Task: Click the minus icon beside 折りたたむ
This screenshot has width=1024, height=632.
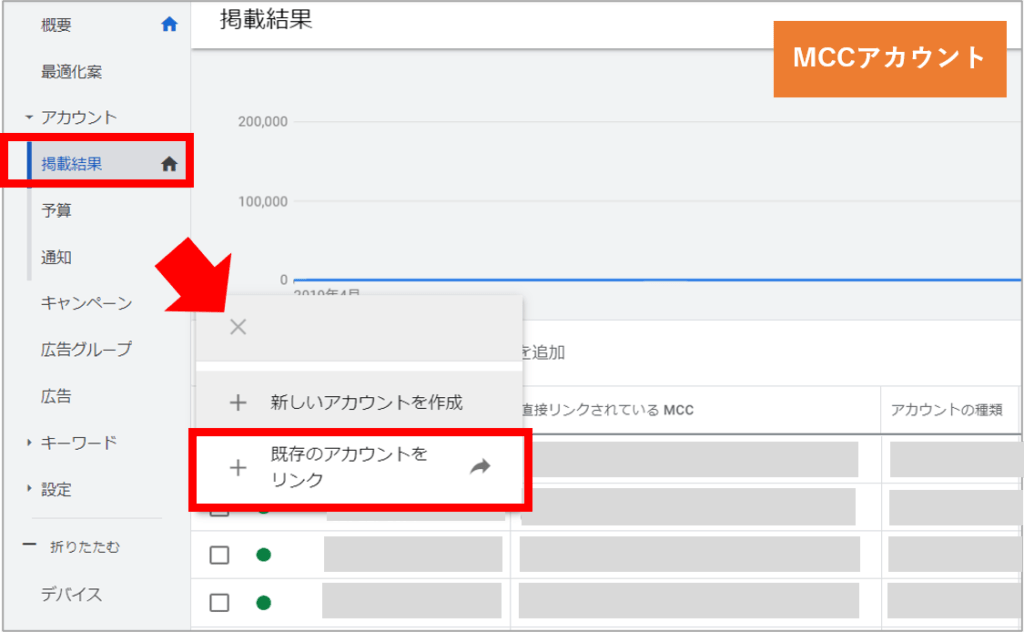Action: point(29,544)
